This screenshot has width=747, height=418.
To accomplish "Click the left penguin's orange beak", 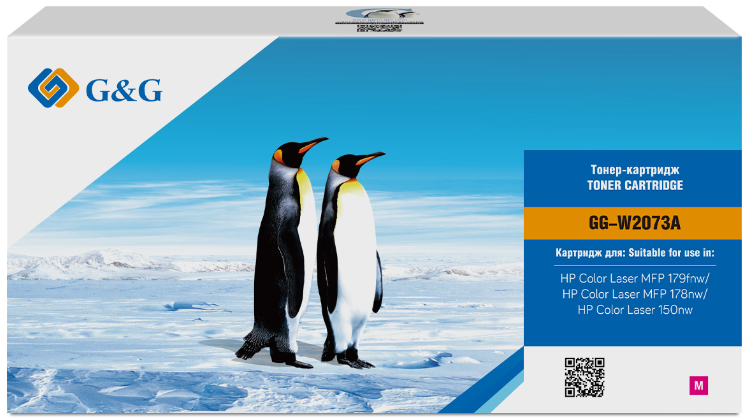I will coord(313,144).
